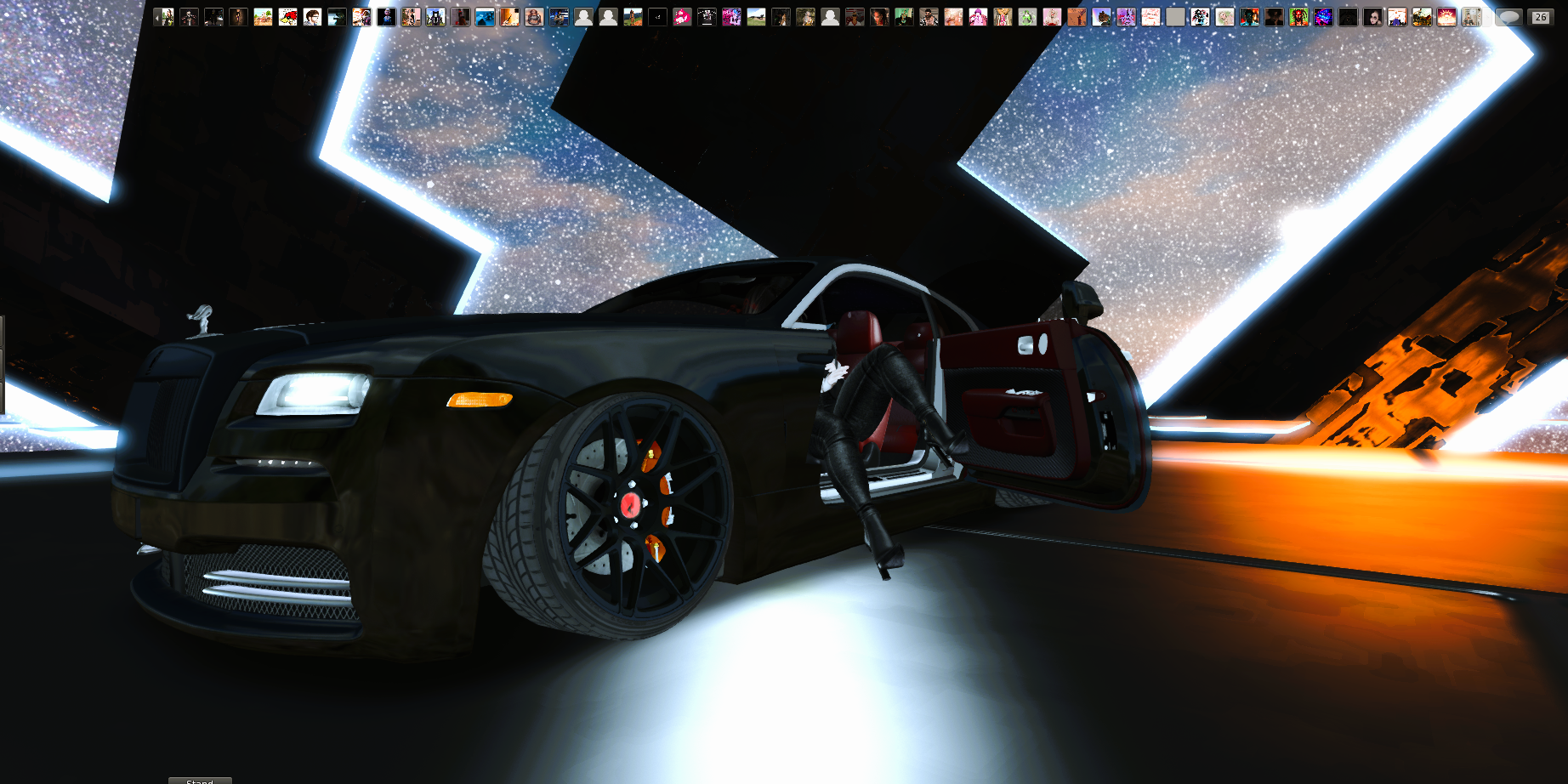Open the magenta pink graphic chat icon
Viewport: 1568px width, 784px height.
(x=731, y=17)
